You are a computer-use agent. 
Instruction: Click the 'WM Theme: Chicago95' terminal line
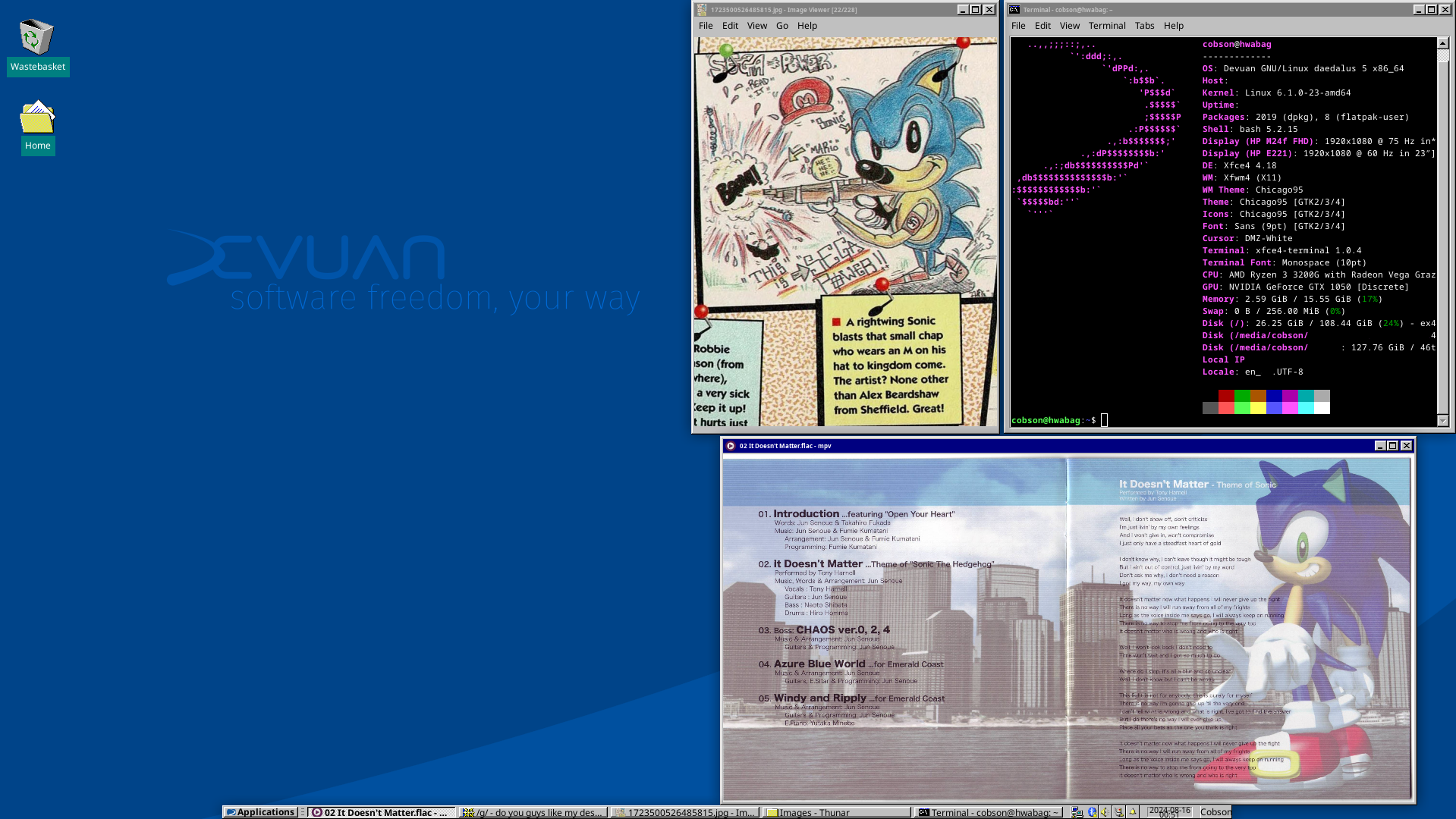click(x=1253, y=190)
